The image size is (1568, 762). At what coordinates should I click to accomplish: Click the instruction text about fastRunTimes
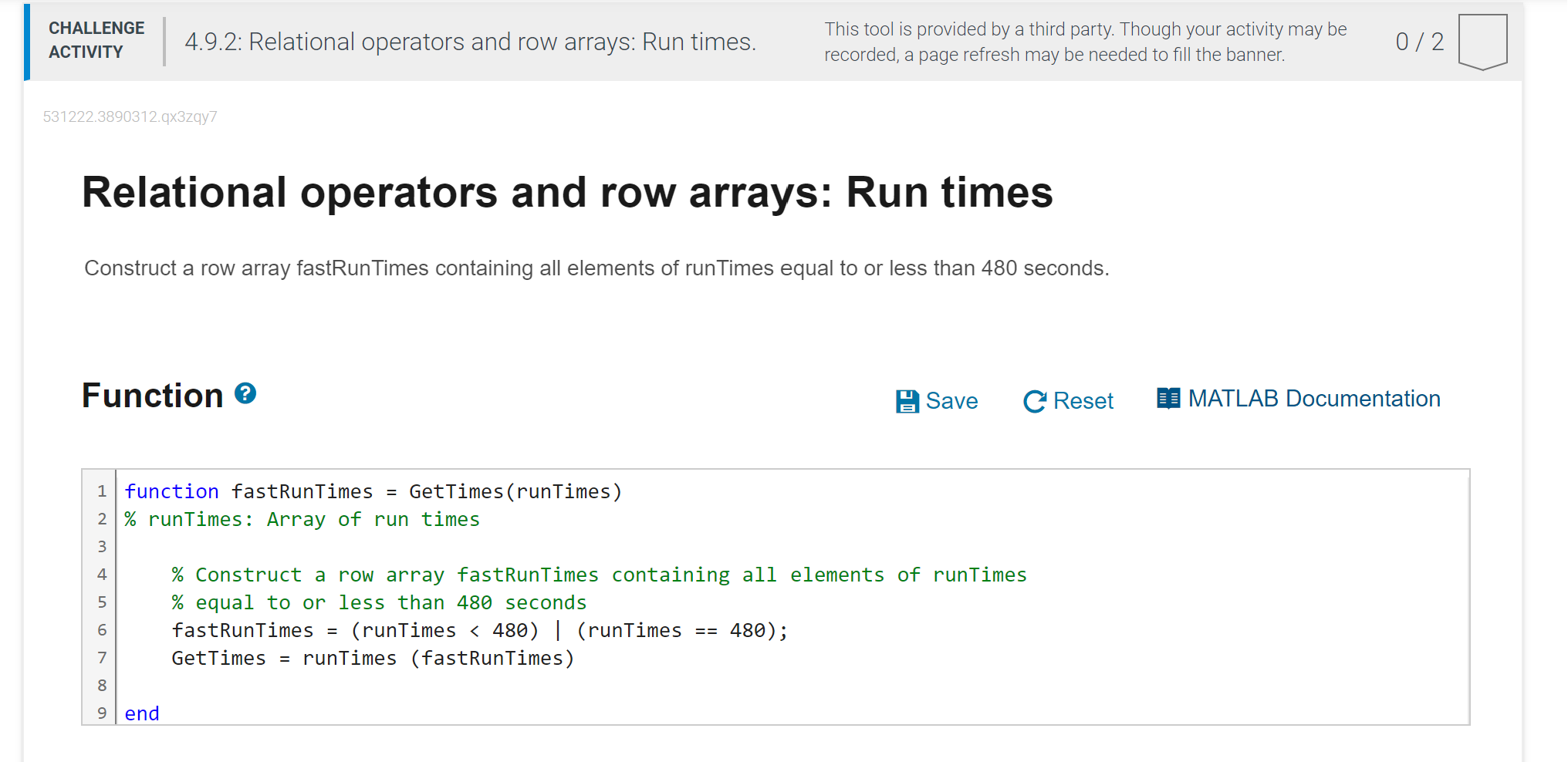pos(596,268)
